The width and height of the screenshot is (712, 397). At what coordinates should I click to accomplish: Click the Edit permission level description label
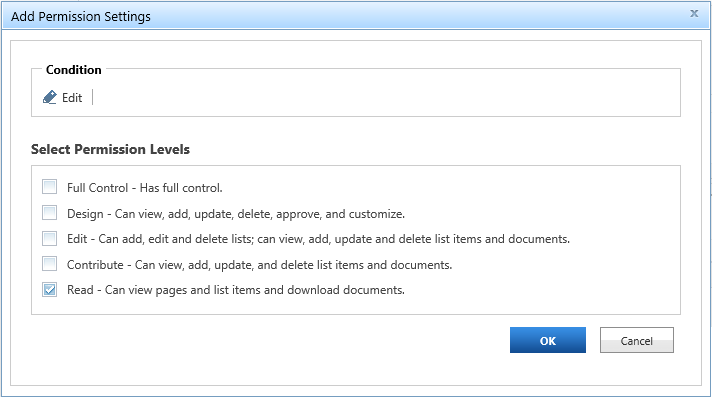click(x=318, y=239)
